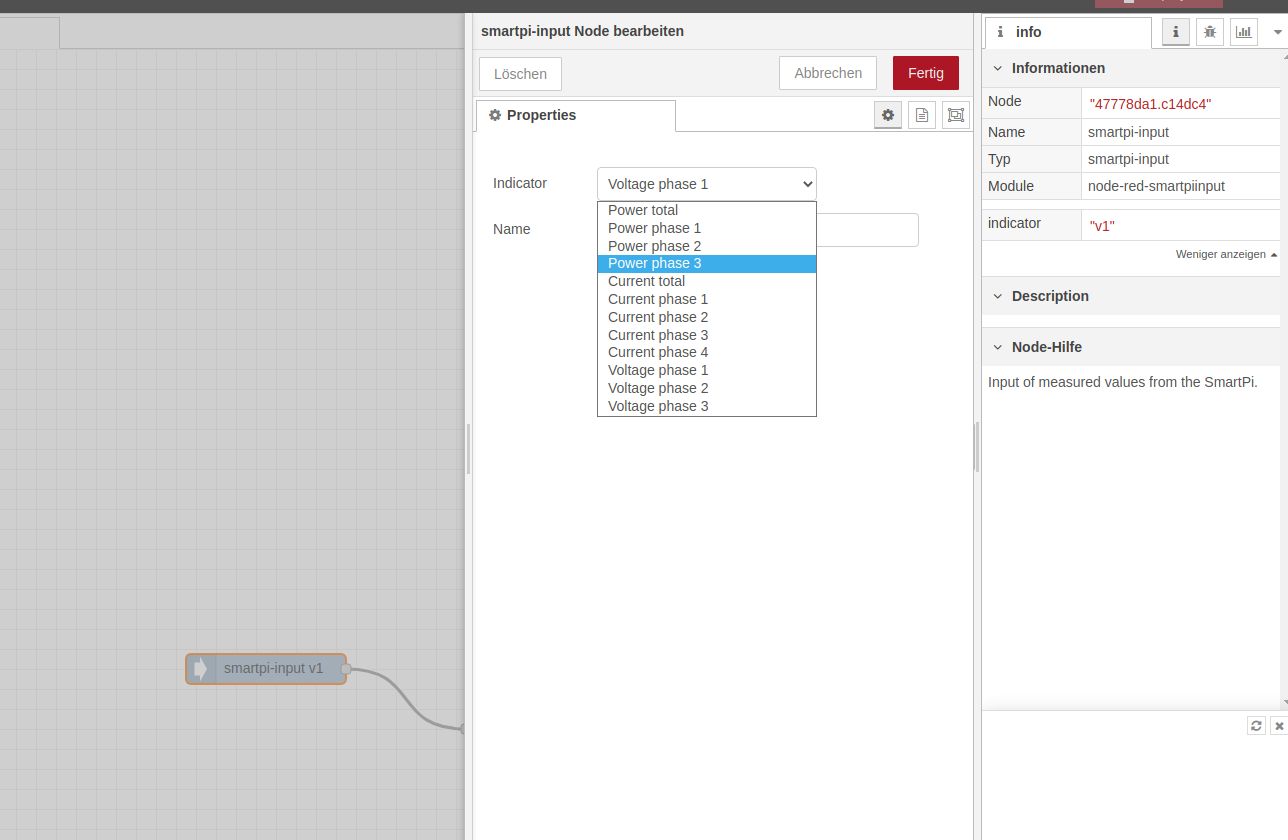This screenshot has width=1288, height=840.
Task: Choose Power phase 2 option
Action: [x=707, y=246]
